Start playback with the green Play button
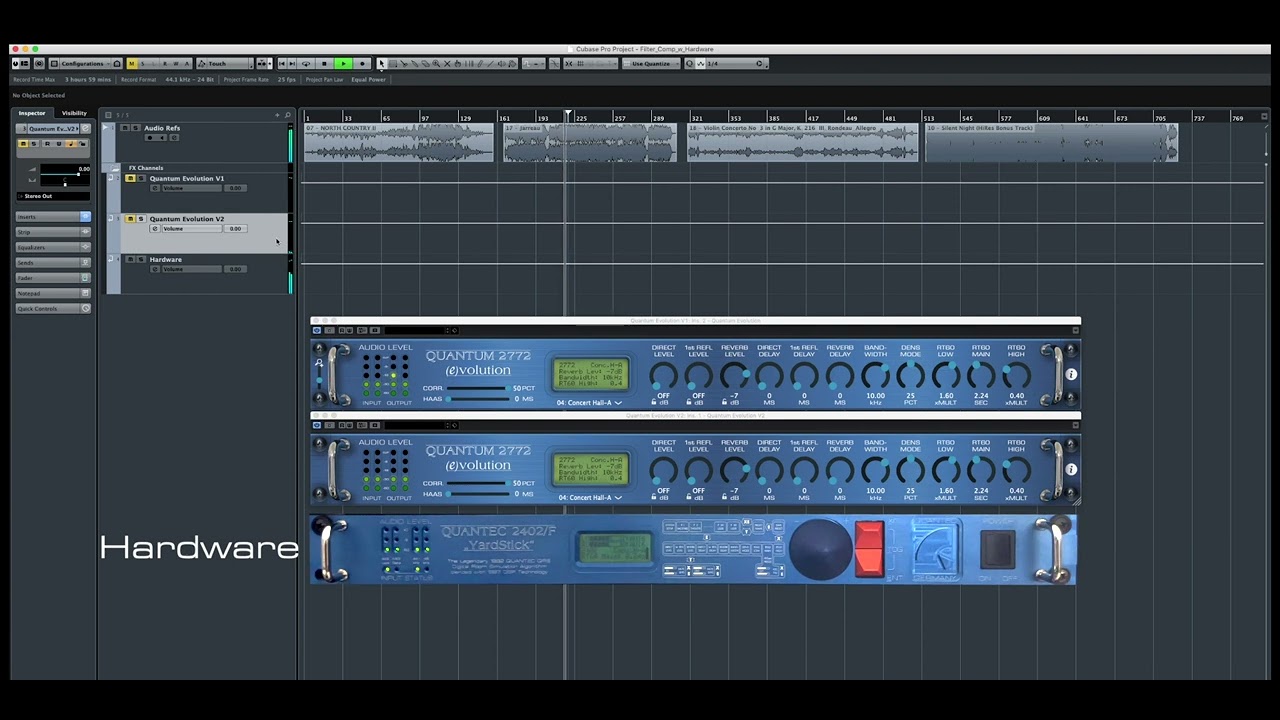Viewport: 1280px width, 720px height. coord(343,63)
